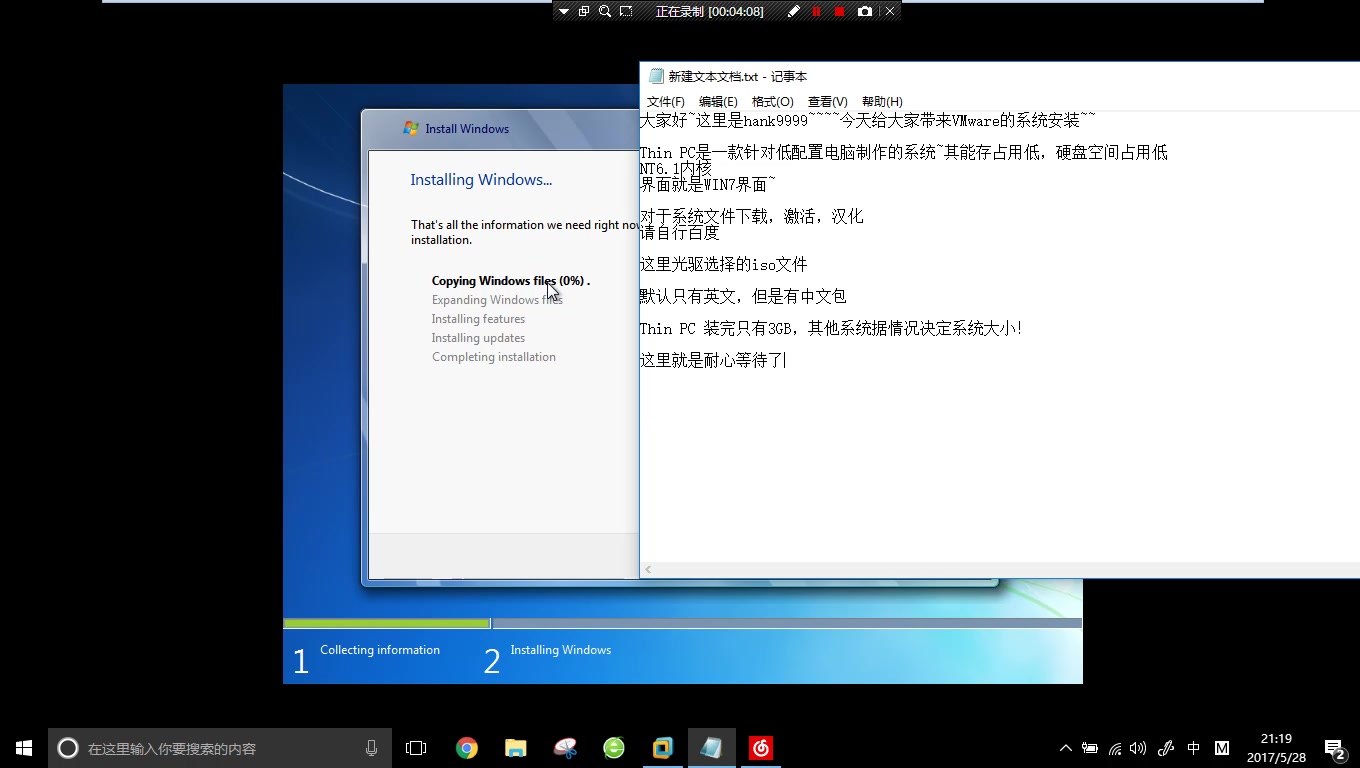
Task: Open File Explorer from taskbar
Action: pyautogui.click(x=516, y=748)
